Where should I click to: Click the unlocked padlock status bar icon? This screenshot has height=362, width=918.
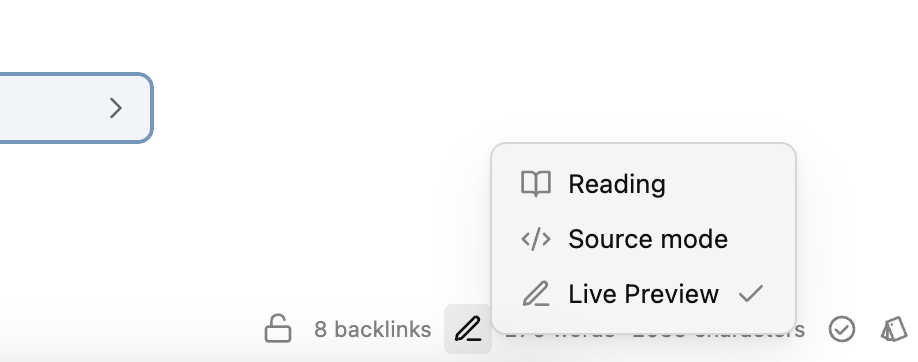(278, 329)
